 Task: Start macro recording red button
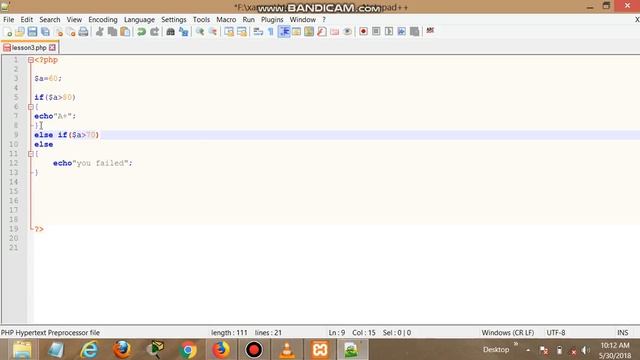click(363, 32)
